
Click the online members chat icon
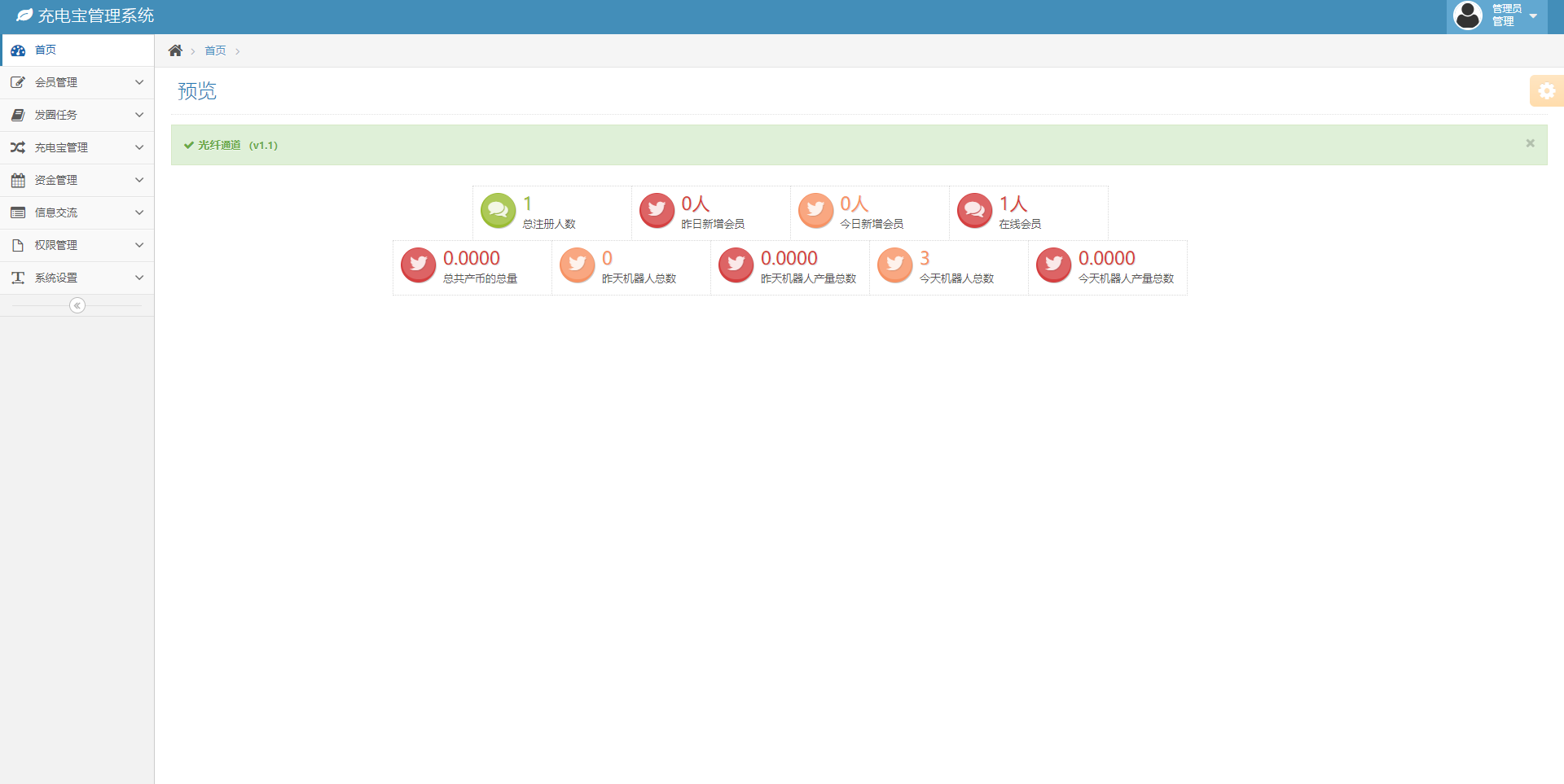point(974,210)
